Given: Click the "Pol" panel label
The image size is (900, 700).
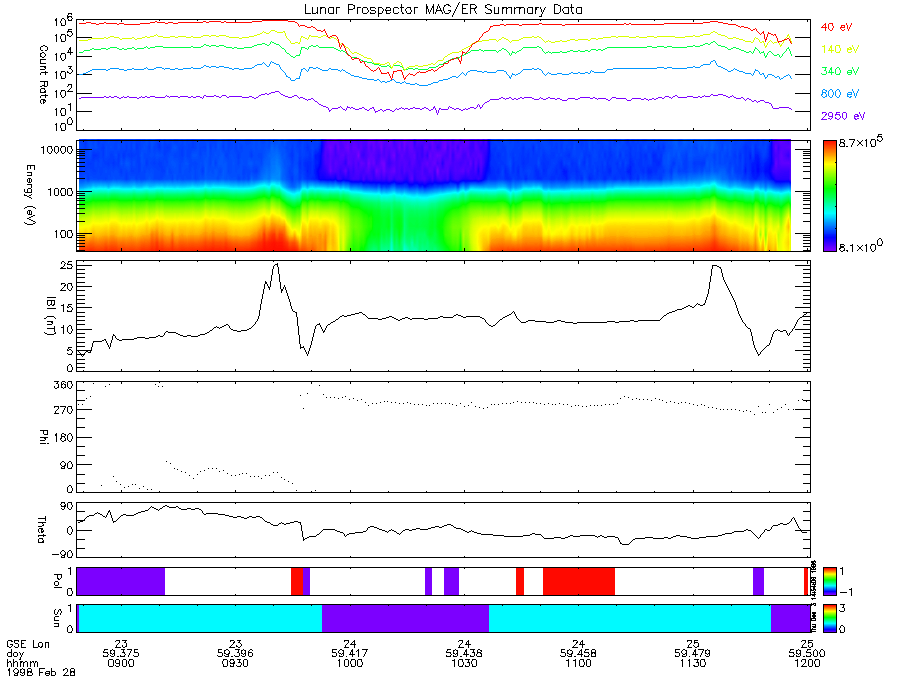Looking at the screenshot, I should coord(57,581).
